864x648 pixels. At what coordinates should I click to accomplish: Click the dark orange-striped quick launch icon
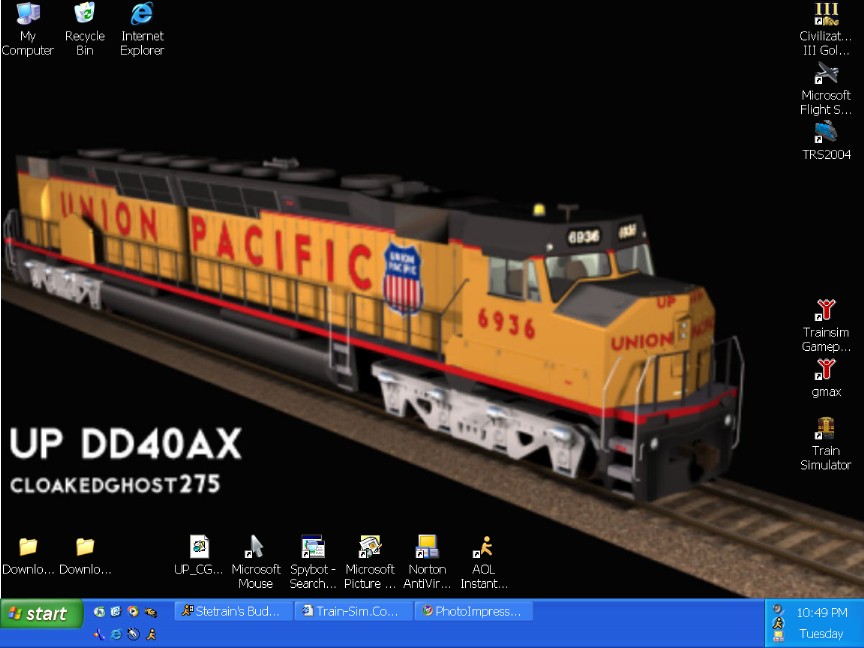point(150,612)
